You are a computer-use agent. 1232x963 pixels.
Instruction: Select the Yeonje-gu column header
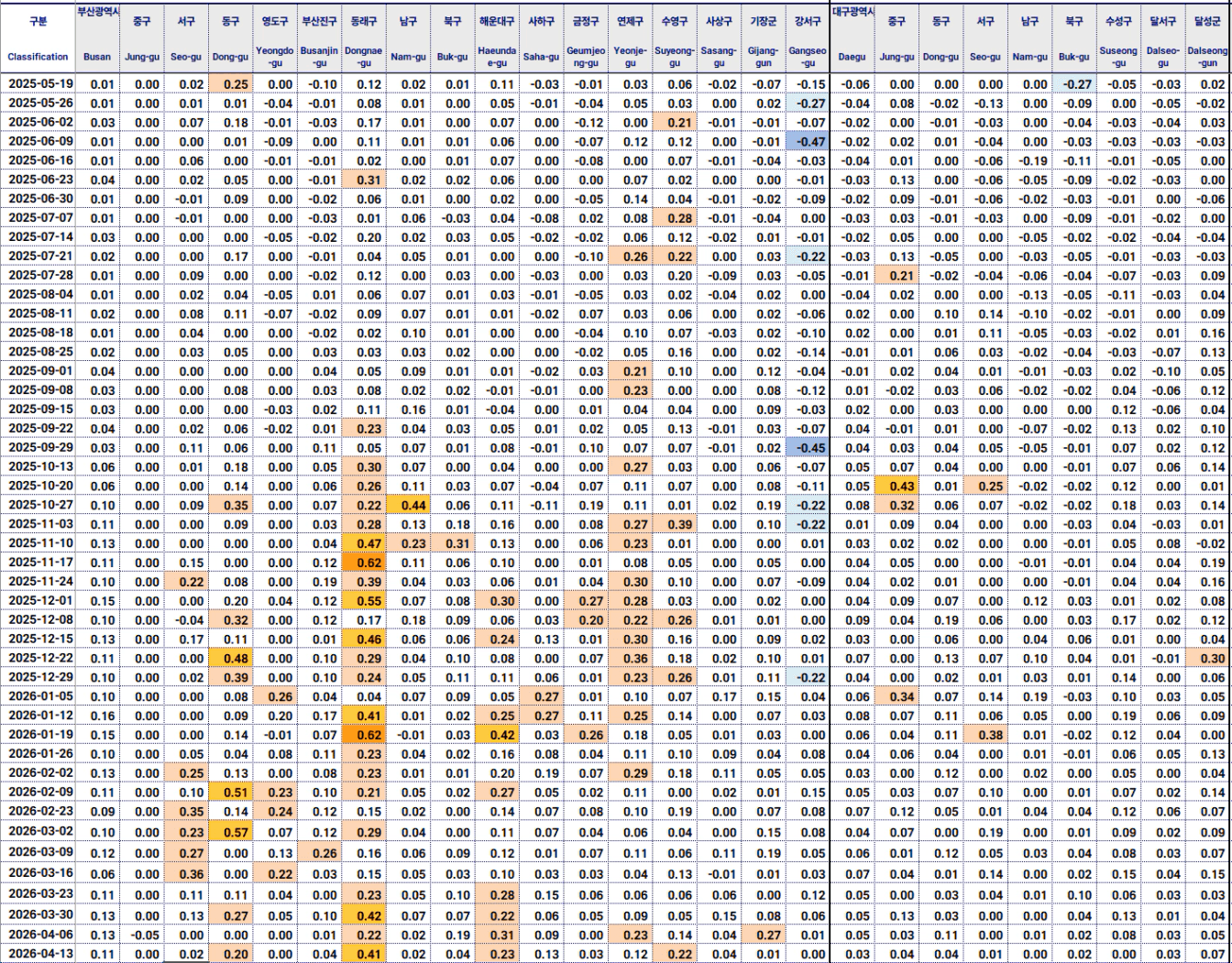click(x=631, y=57)
